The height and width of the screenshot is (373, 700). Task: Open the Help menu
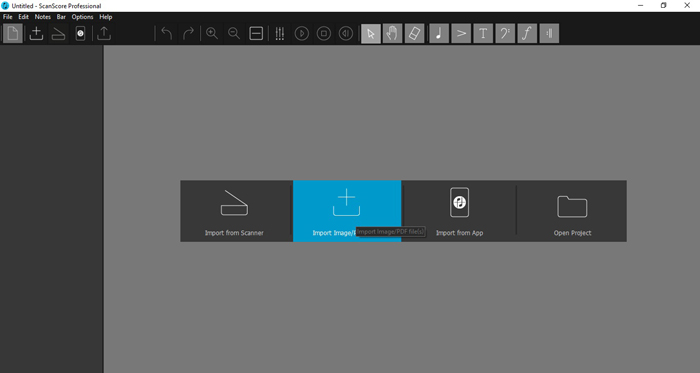tap(105, 17)
